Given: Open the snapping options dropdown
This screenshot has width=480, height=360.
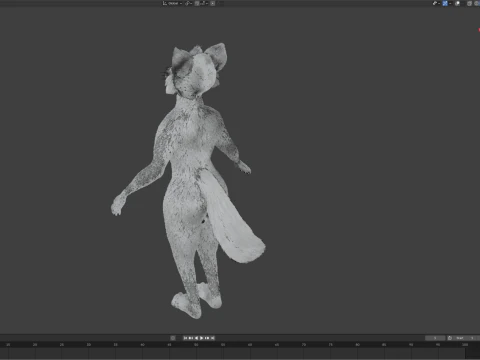Looking at the screenshot, I should coord(204,3).
